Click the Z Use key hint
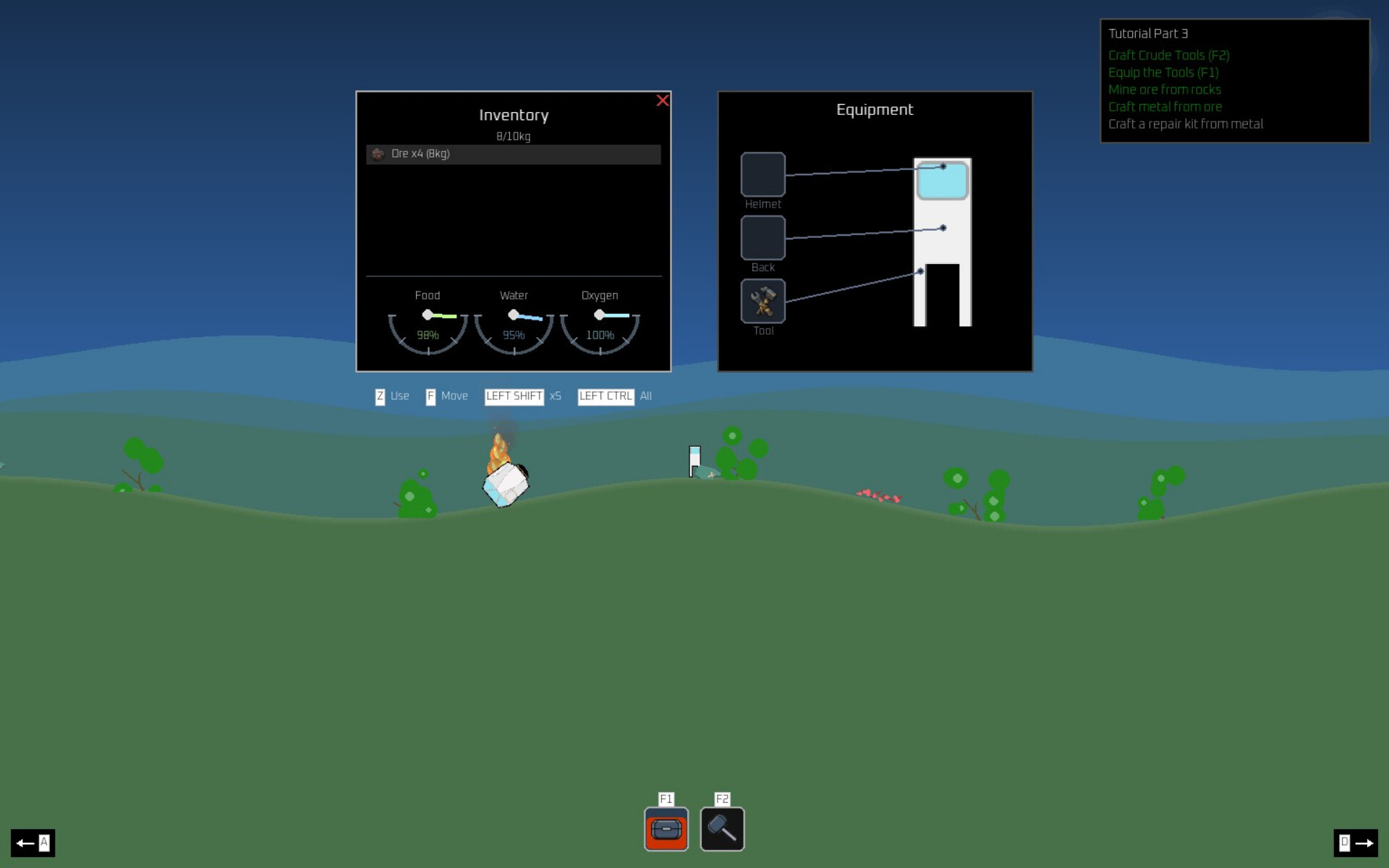 pyautogui.click(x=392, y=396)
